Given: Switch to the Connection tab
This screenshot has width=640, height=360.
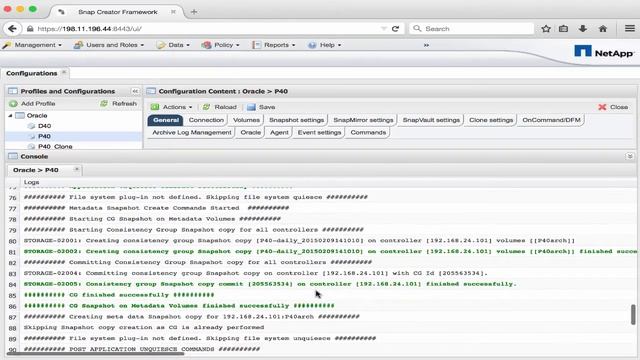Looking at the screenshot, I should (x=206, y=120).
